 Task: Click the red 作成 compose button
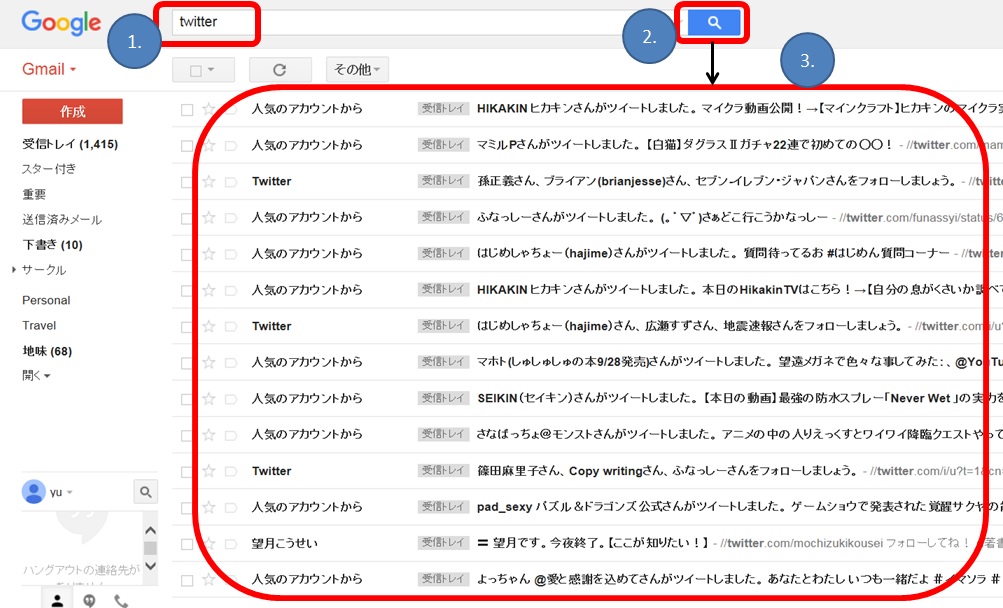[69, 113]
